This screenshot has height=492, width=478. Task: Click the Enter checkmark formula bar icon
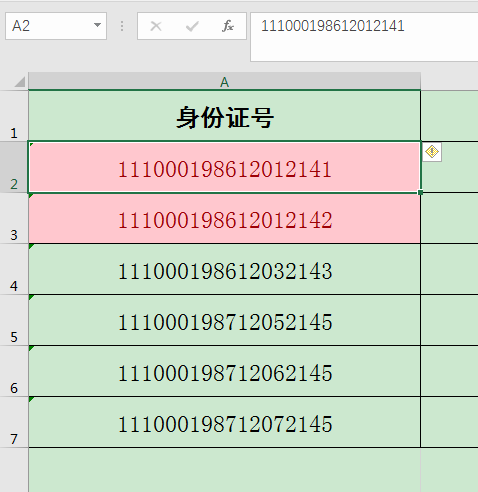192,26
